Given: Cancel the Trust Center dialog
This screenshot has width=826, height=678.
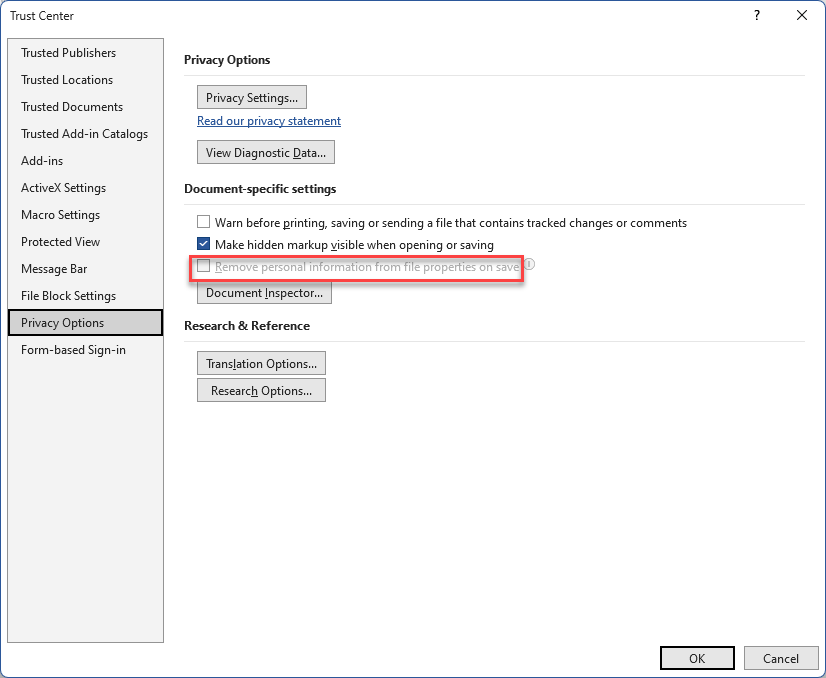Looking at the screenshot, I should tap(781, 658).
